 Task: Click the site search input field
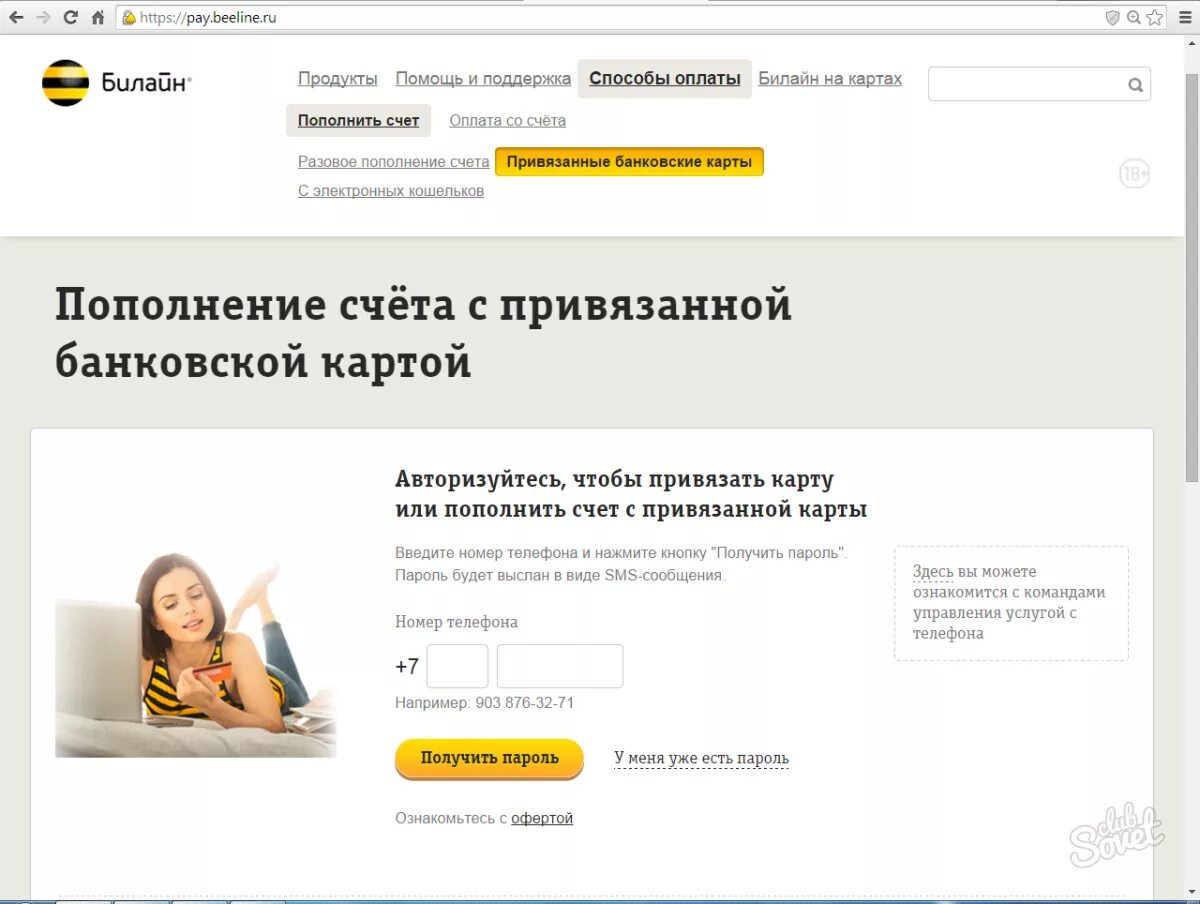(1039, 84)
